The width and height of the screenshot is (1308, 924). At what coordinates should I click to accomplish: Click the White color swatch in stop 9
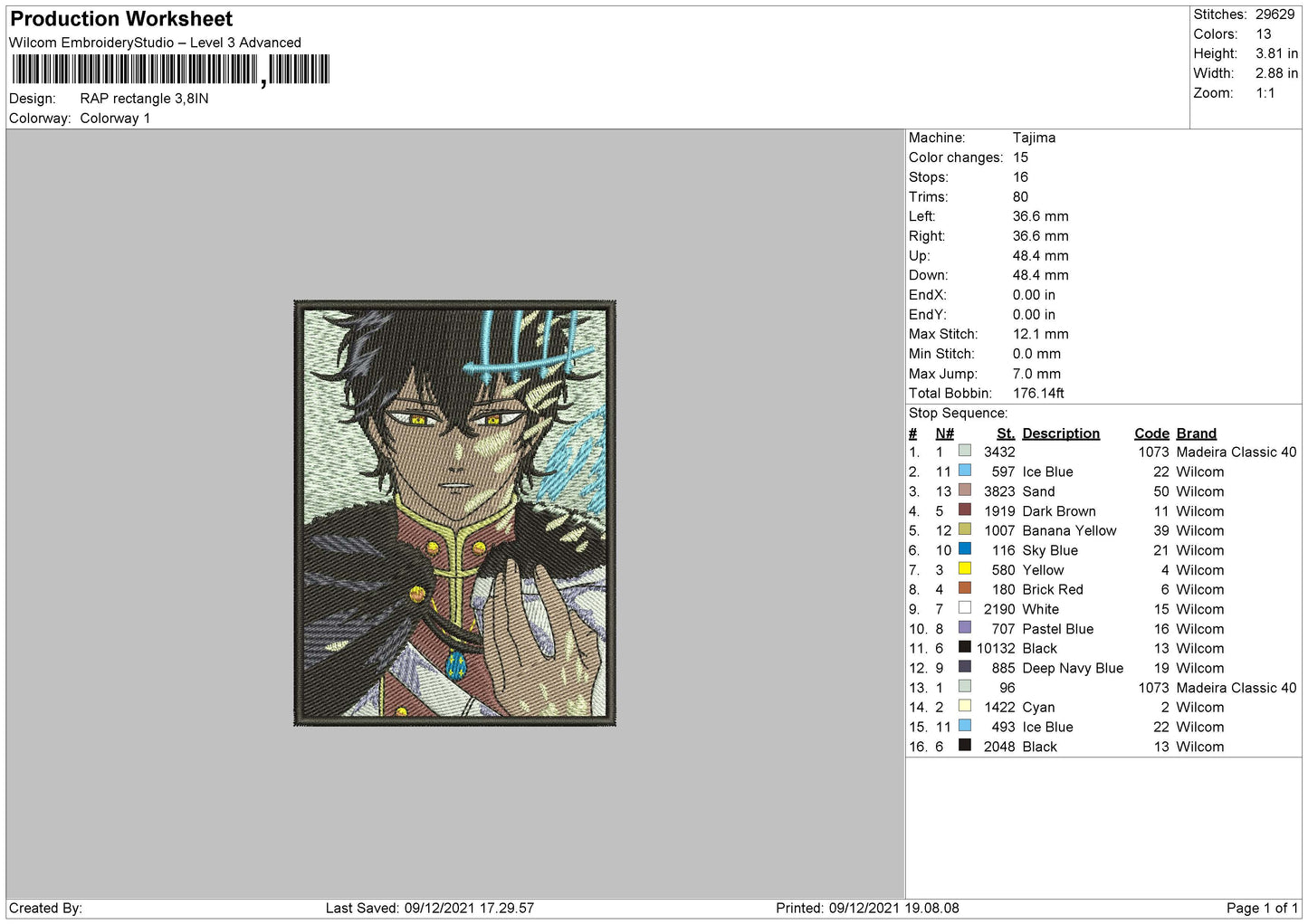pos(965,608)
